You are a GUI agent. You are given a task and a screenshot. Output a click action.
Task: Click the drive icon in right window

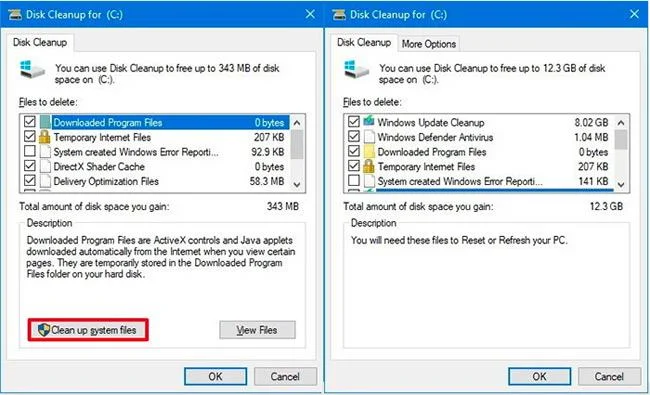(356, 69)
